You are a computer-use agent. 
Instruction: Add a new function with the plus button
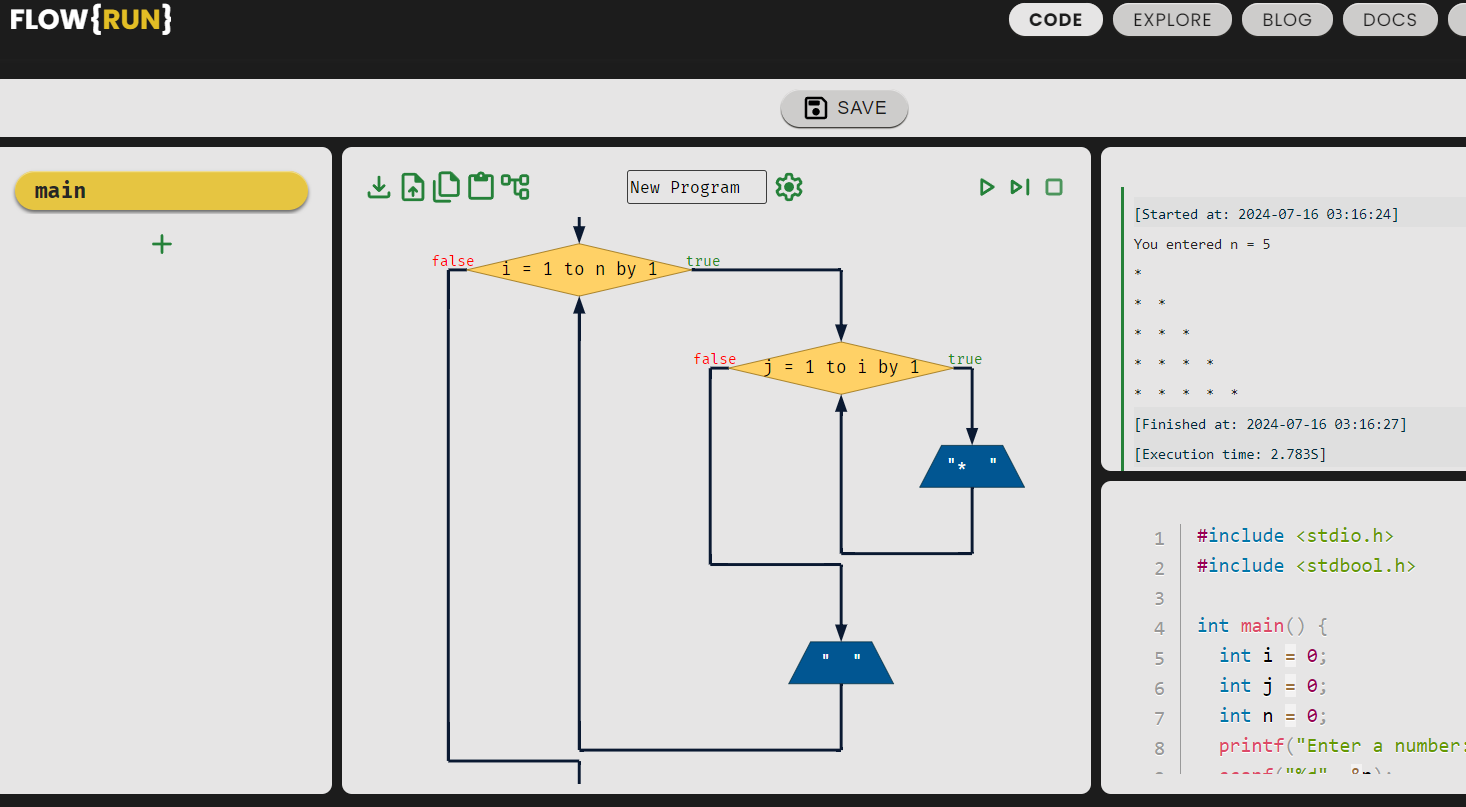pos(161,244)
